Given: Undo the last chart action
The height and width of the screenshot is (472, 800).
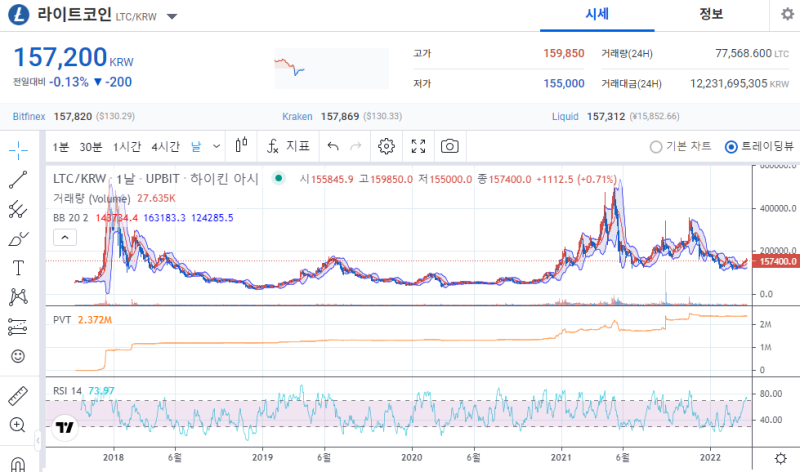Looking at the screenshot, I should [x=333, y=146].
